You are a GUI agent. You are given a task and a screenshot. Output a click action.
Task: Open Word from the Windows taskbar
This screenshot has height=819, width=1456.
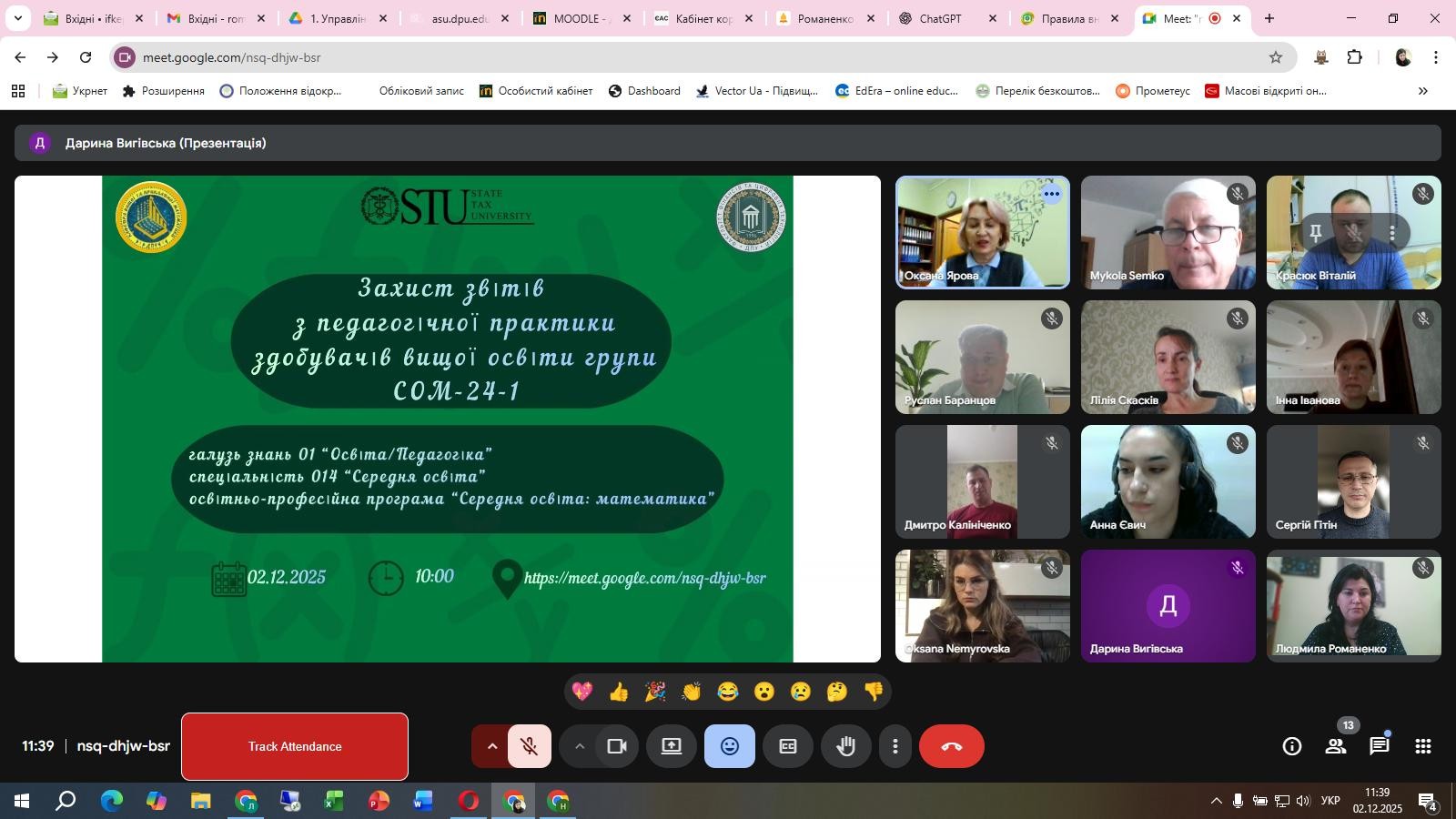coord(423,802)
